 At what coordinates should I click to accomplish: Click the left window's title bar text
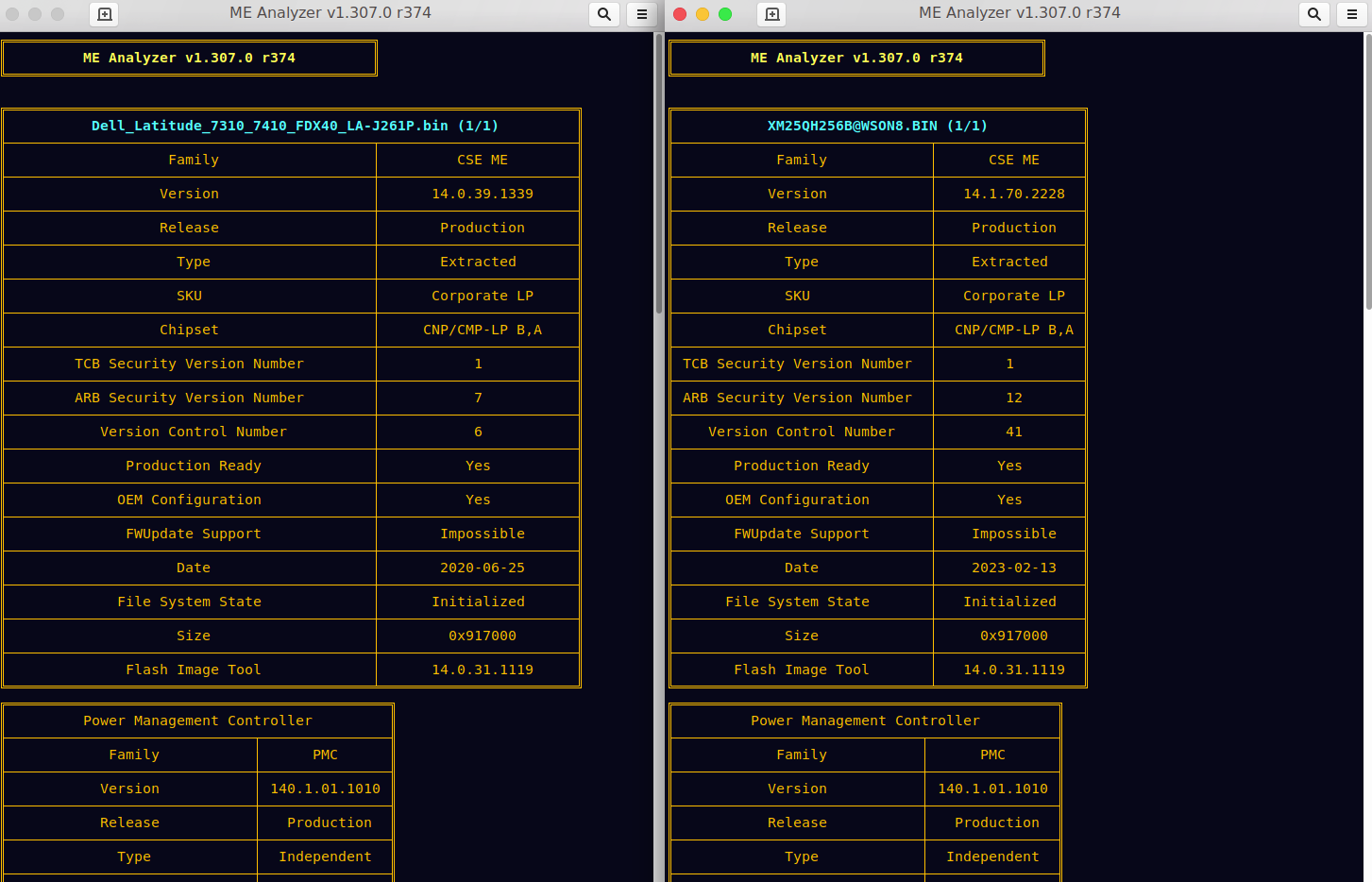tap(330, 13)
